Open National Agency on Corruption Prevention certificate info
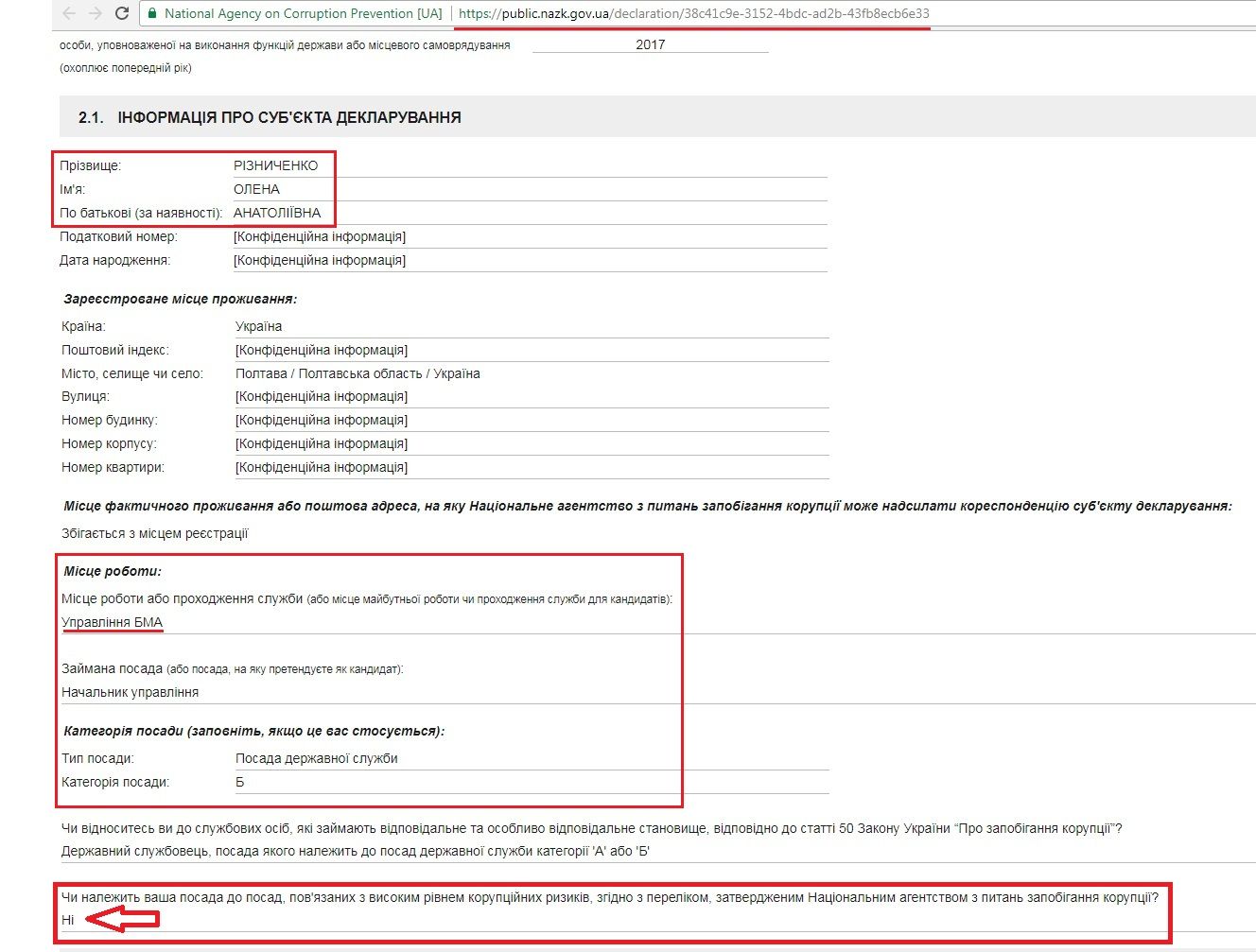Image resolution: width=1256 pixels, height=952 pixels. point(303,13)
